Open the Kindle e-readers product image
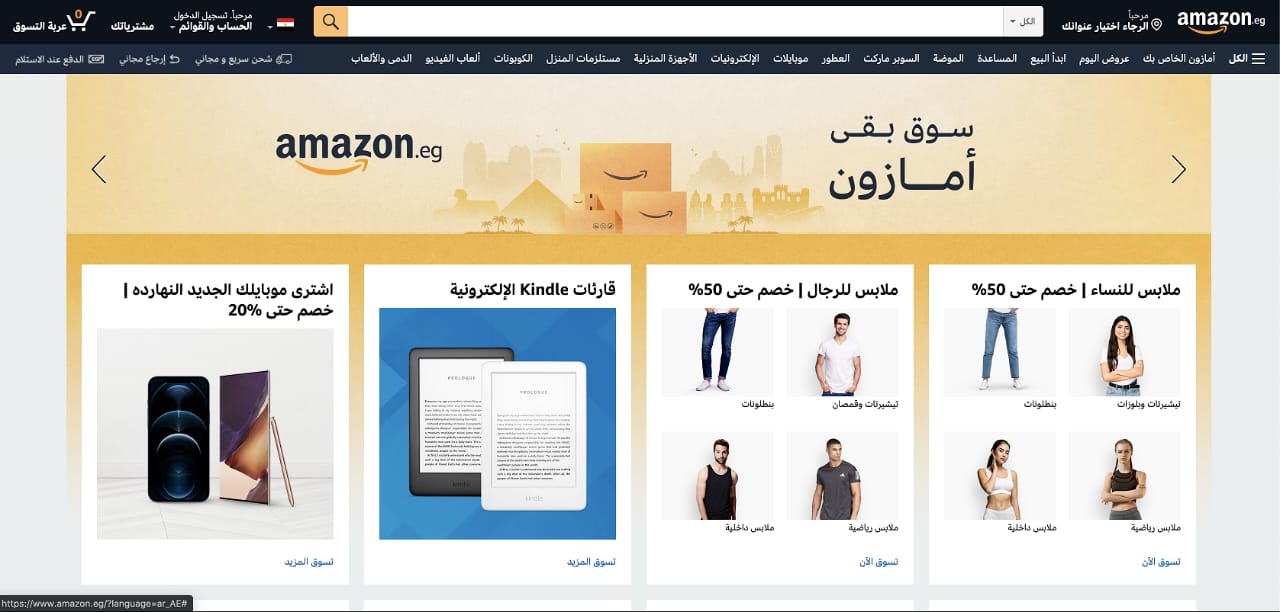 coord(497,424)
